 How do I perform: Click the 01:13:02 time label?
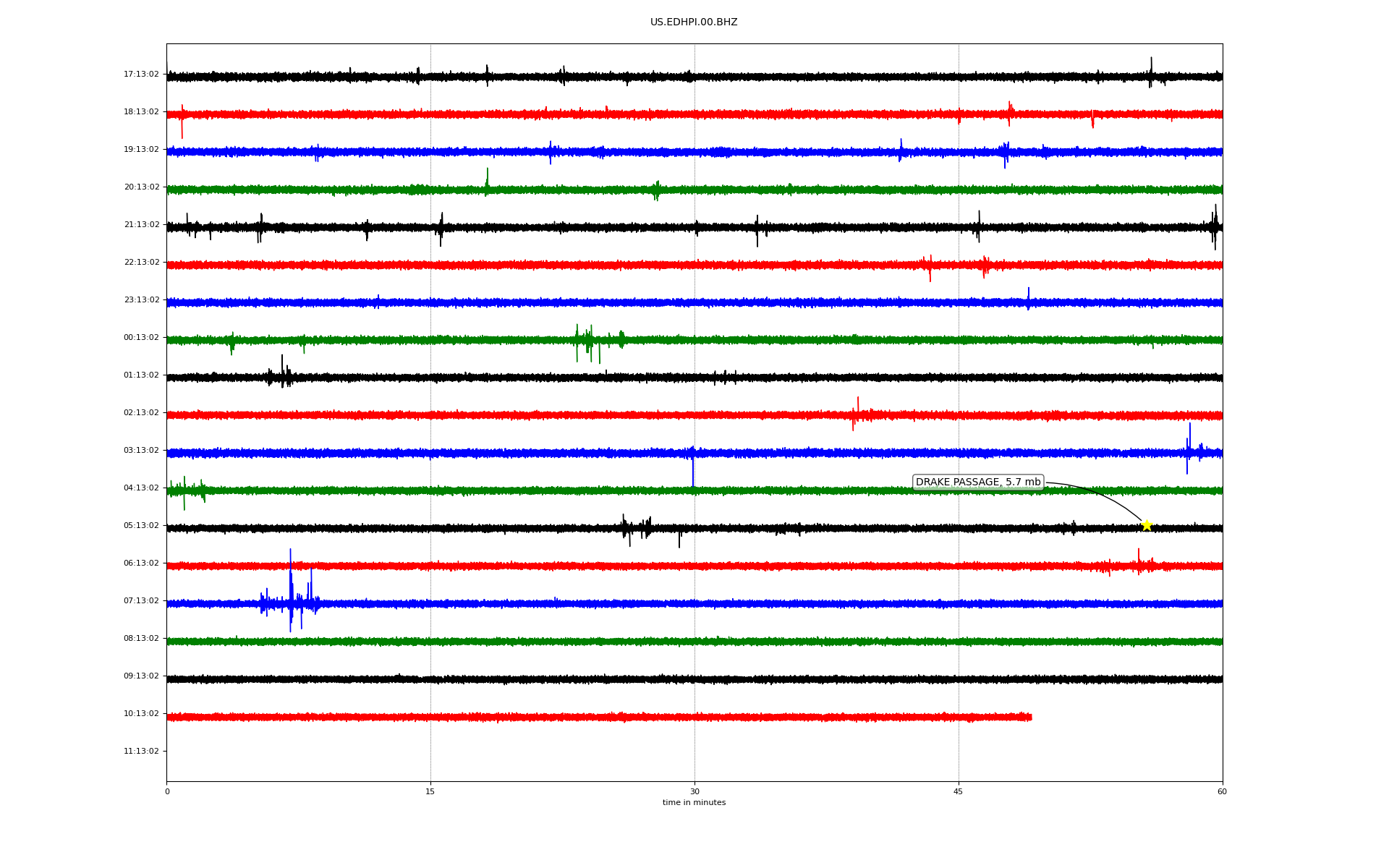point(141,375)
